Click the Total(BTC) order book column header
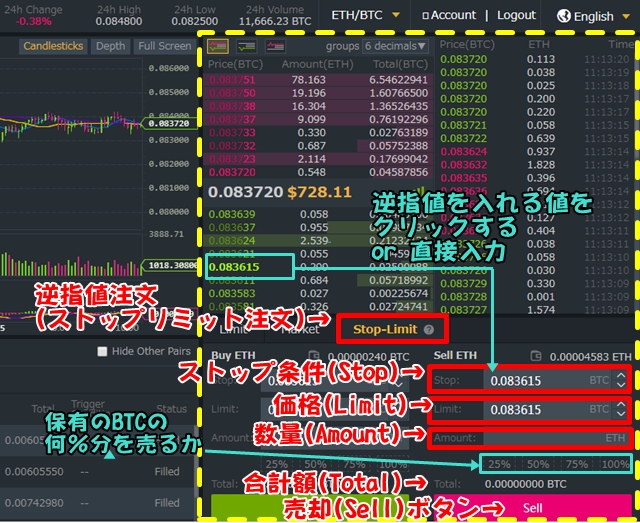Image resolution: width=640 pixels, height=523 pixels. [x=400, y=64]
